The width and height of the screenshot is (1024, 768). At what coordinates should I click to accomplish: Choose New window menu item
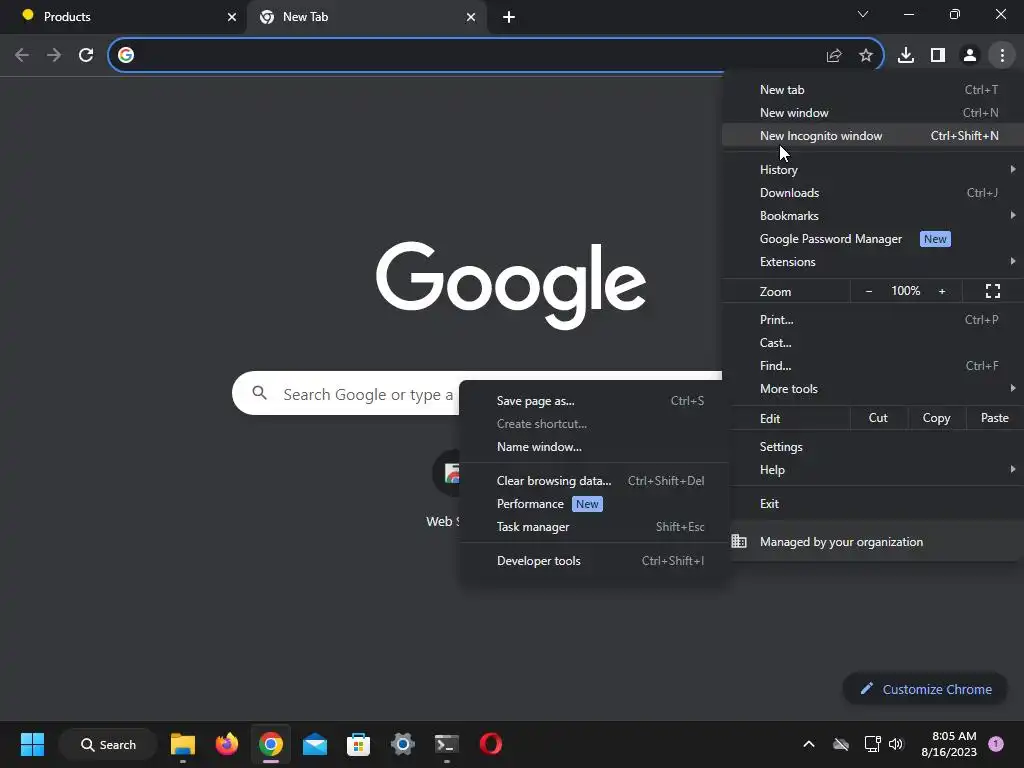tap(872, 112)
